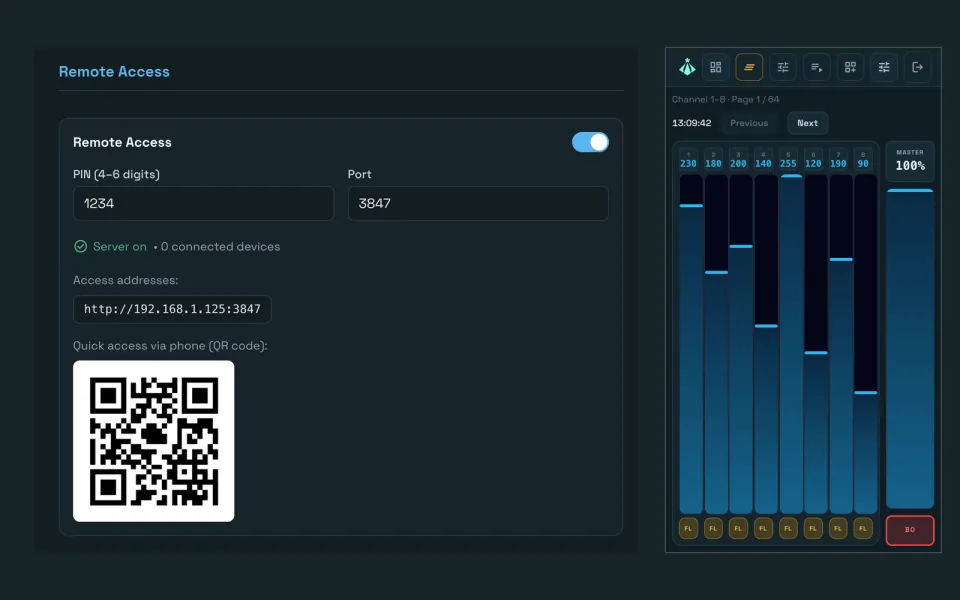960x600 pixels.
Task: Open the http://192.168.1.125:3847 access address
Action: click(x=172, y=309)
